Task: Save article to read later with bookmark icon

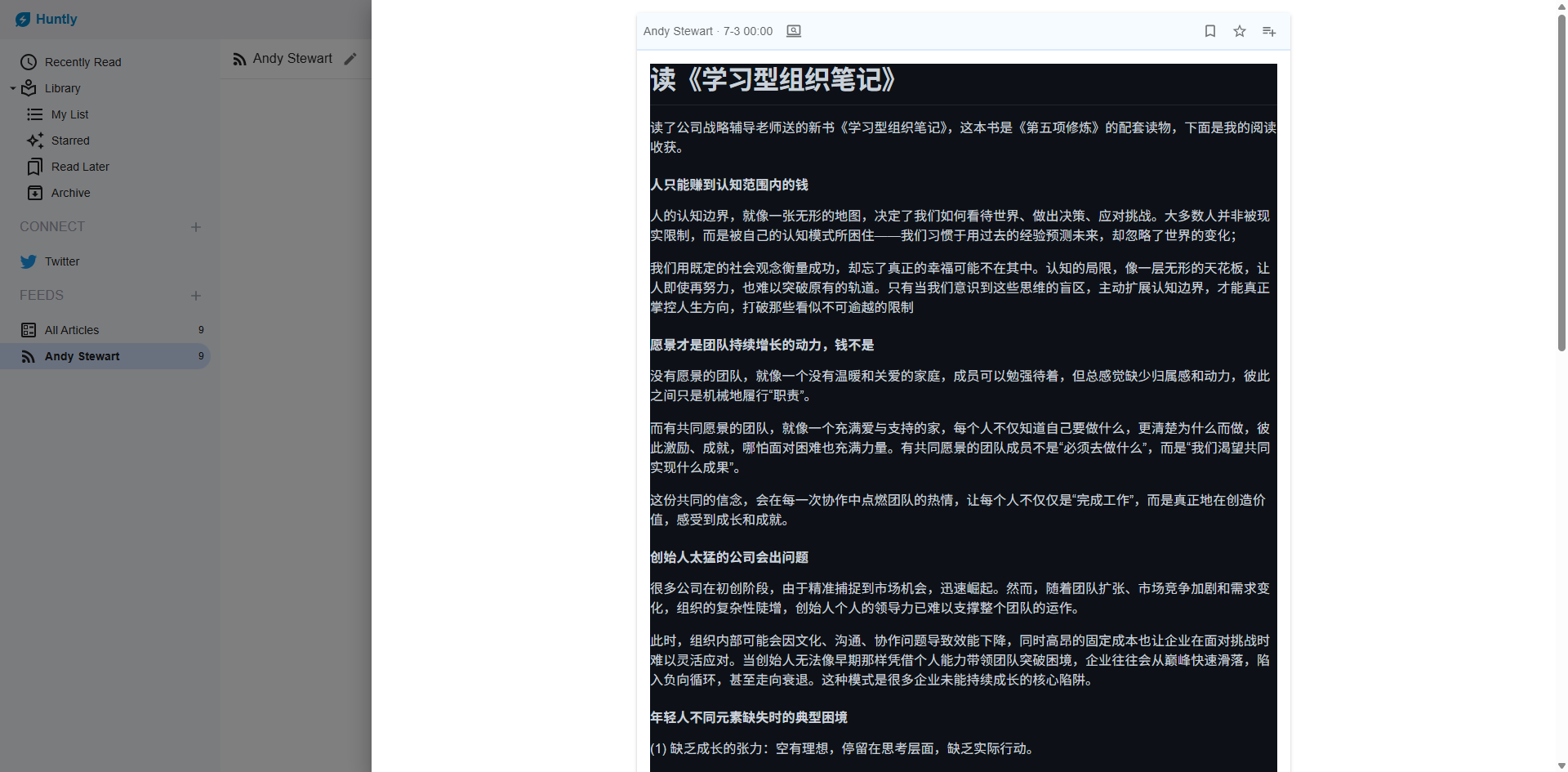Action: click(x=1210, y=31)
